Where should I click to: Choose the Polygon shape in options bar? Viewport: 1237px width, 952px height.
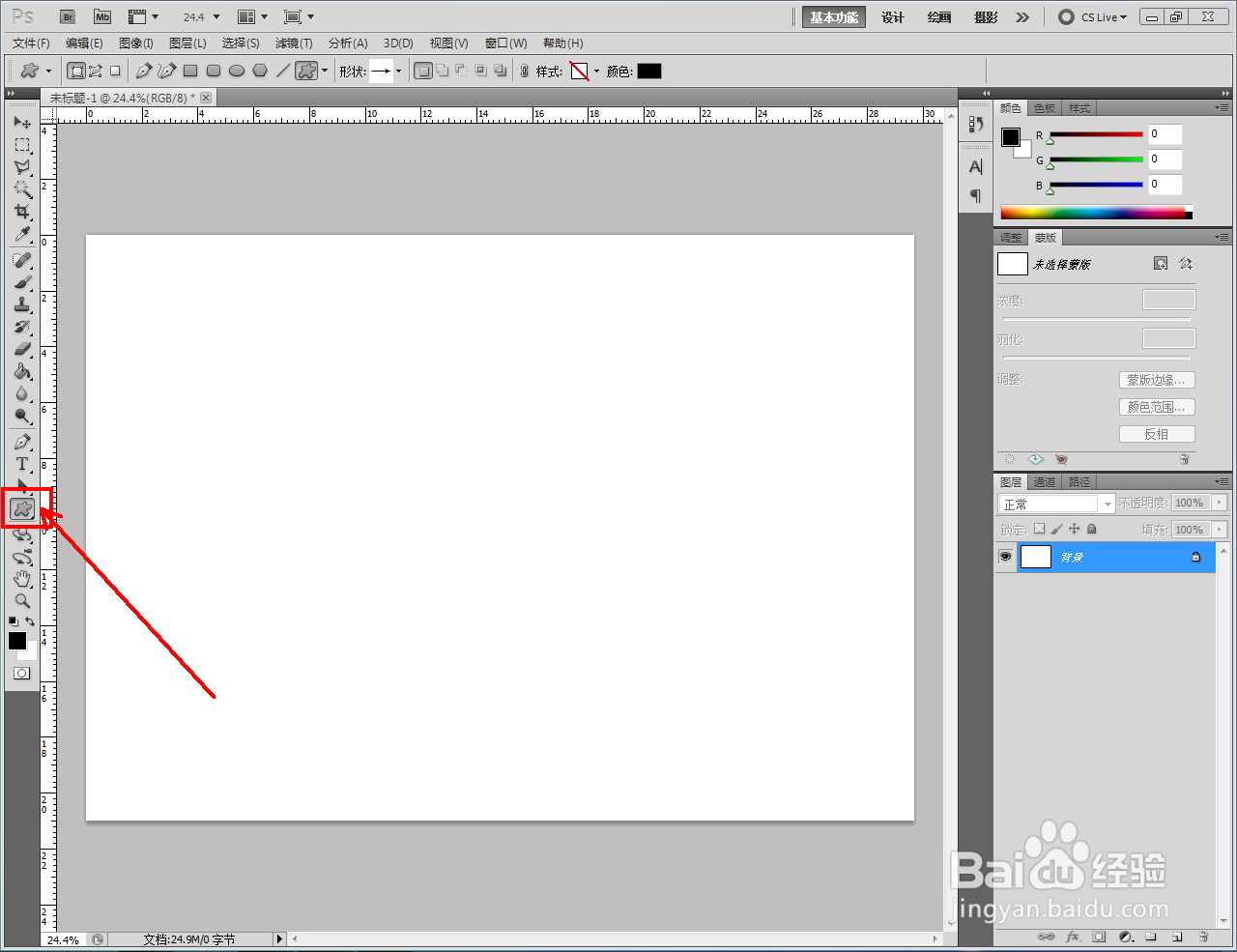260,71
